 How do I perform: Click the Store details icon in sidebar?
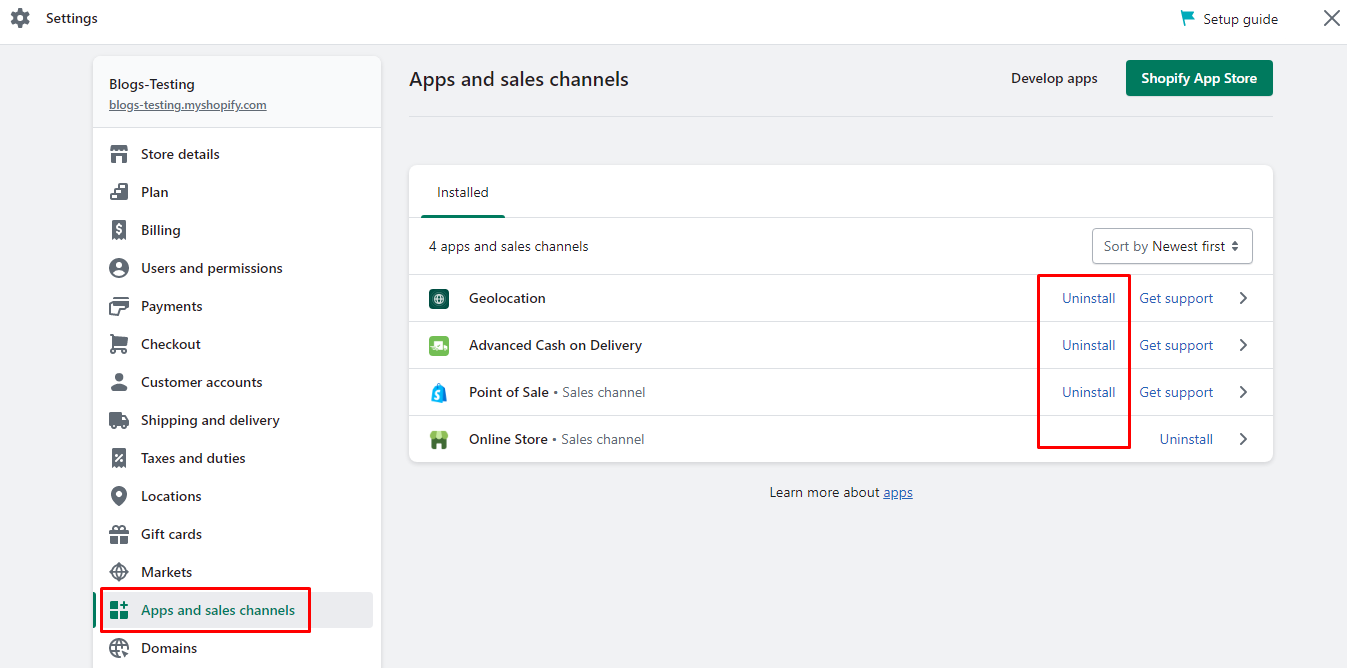tap(119, 153)
